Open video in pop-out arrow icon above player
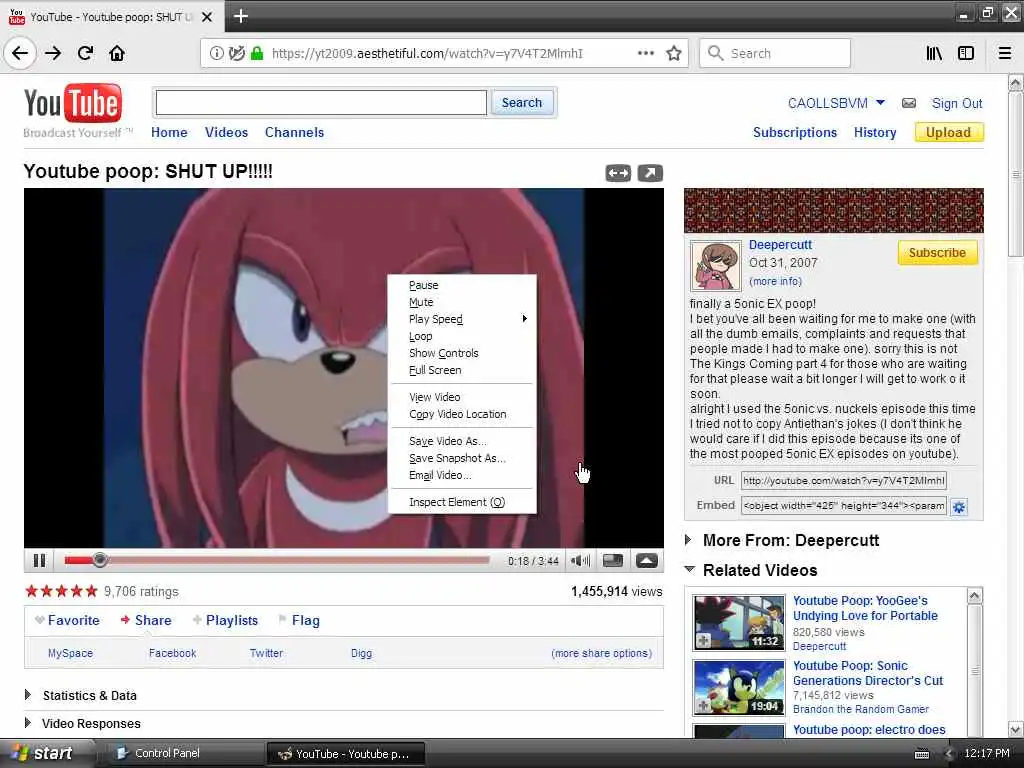1024x768 pixels. click(650, 173)
